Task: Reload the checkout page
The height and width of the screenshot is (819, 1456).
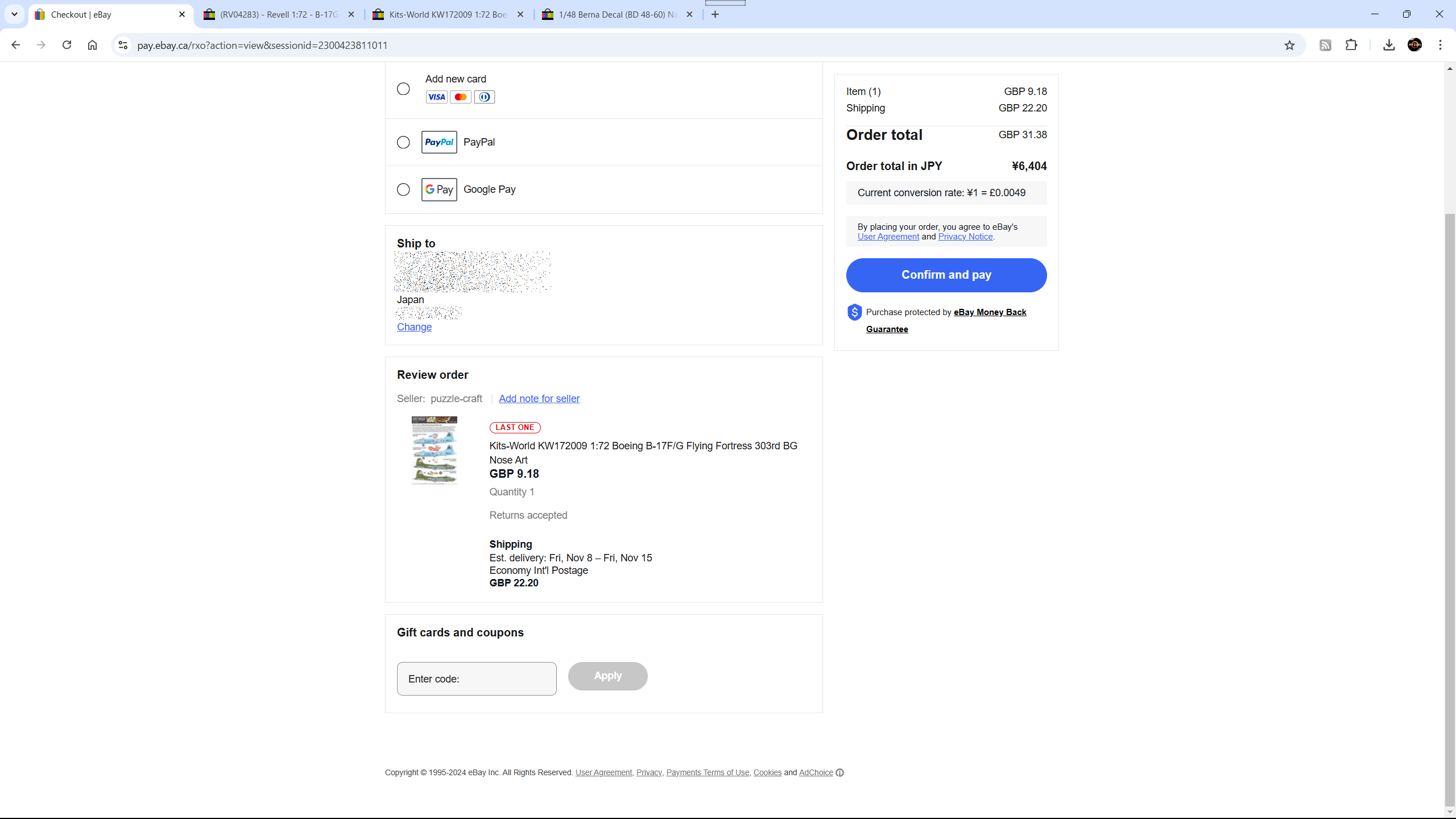Action: (x=67, y=45)
